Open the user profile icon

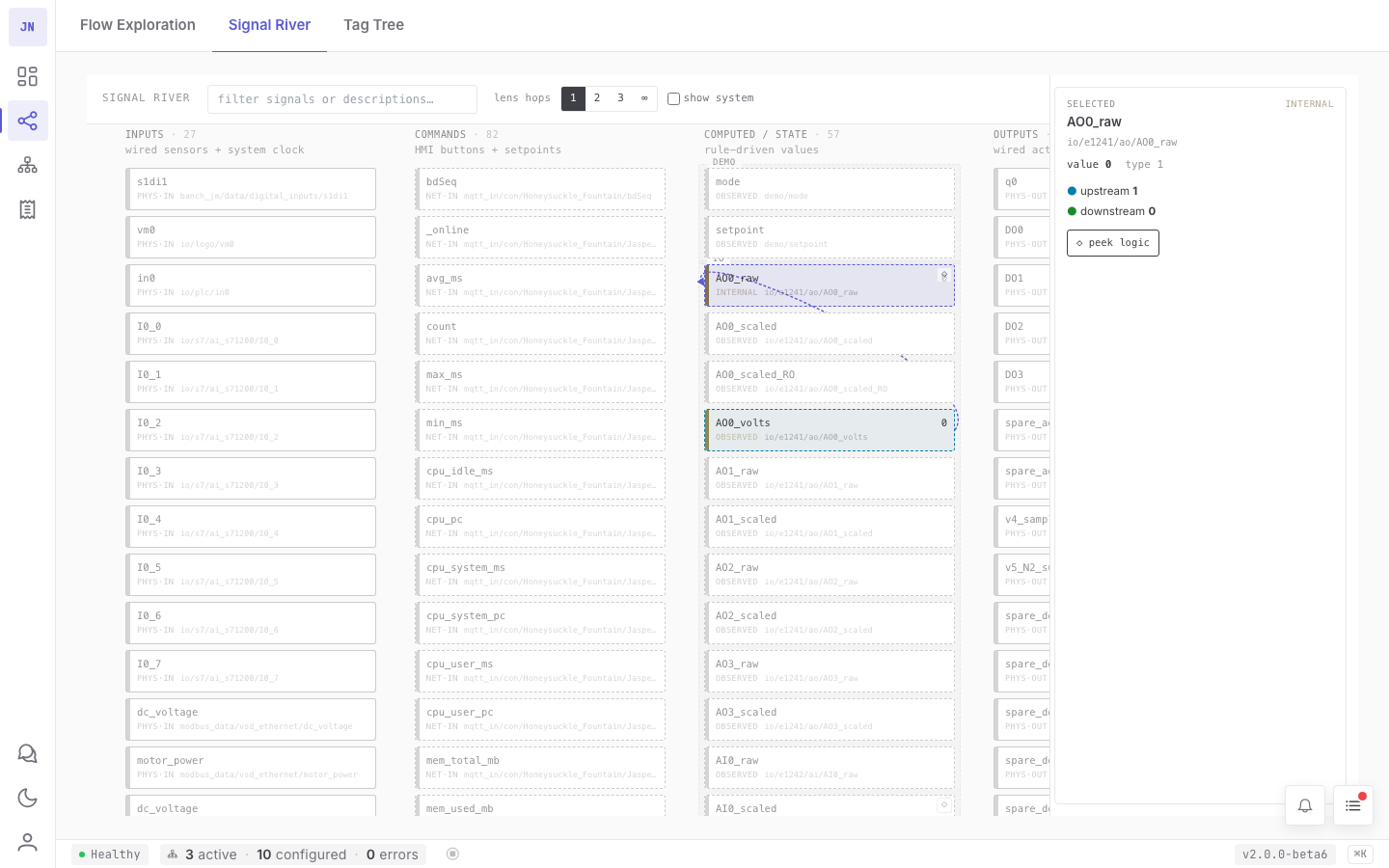point(27,842)
